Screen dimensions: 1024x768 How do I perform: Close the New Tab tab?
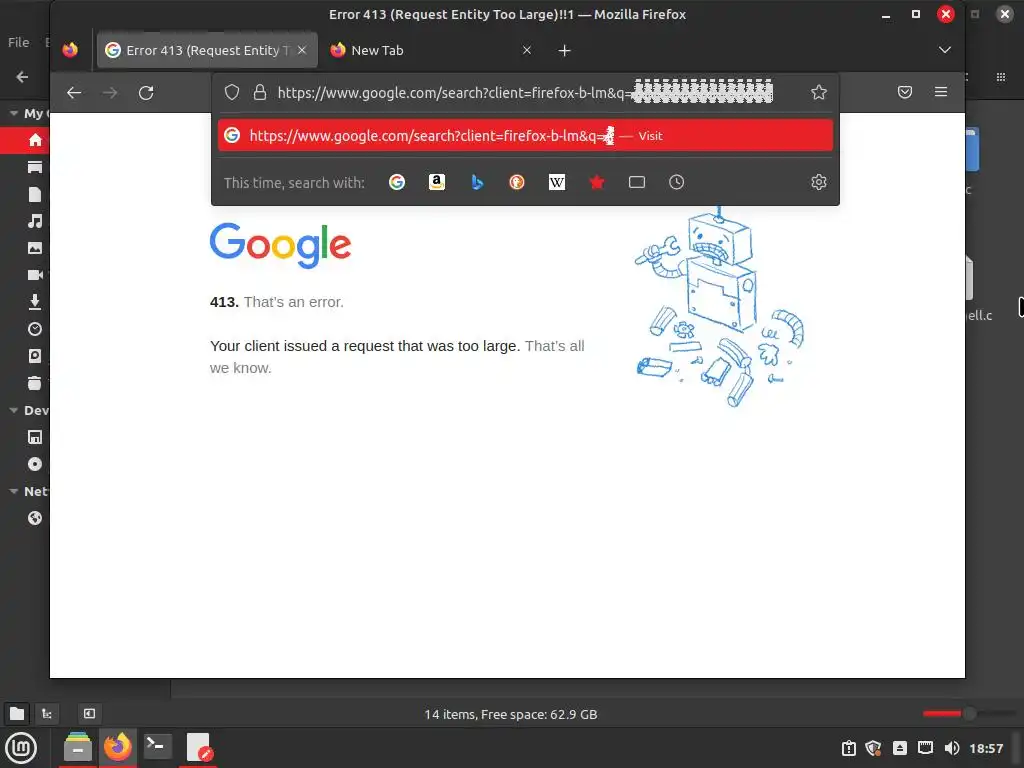527,50
